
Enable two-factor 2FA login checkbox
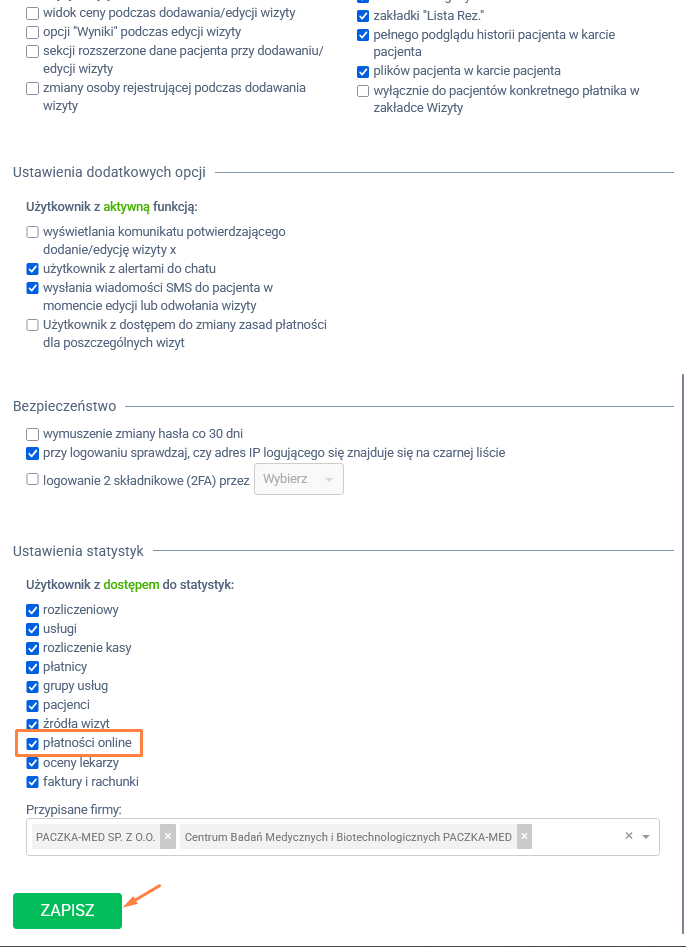coord(33,480)
